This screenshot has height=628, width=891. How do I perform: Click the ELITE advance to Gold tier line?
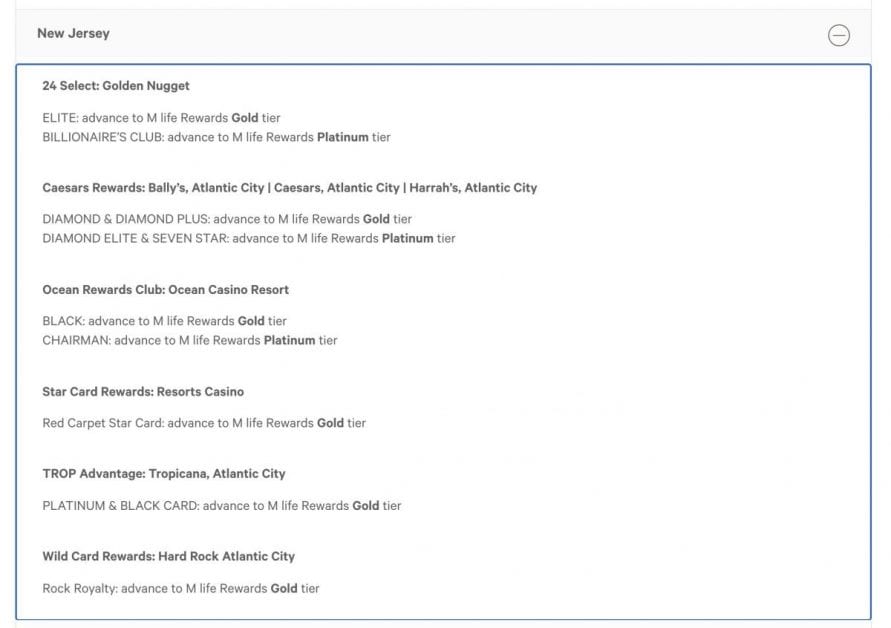(161, 118)
